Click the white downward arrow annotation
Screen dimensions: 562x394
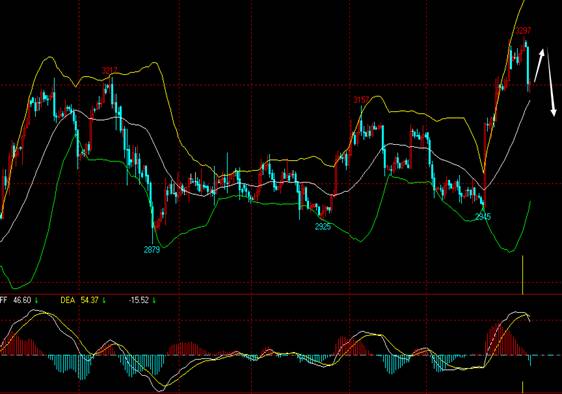click(551, 82)
